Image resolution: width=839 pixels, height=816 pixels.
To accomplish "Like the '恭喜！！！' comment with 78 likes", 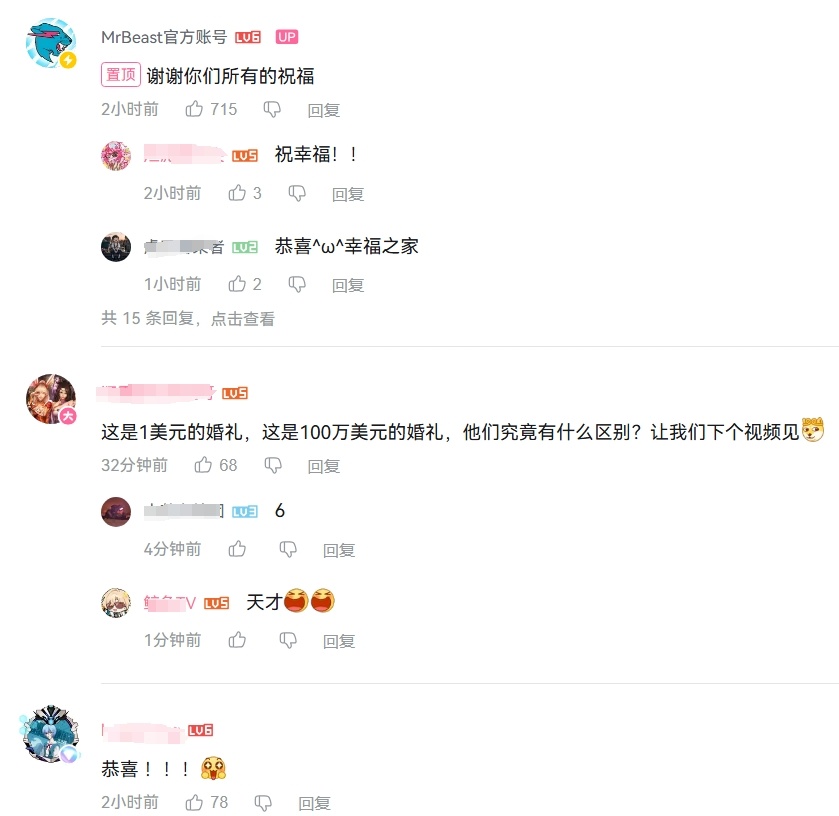I will [x=194, y=802].
